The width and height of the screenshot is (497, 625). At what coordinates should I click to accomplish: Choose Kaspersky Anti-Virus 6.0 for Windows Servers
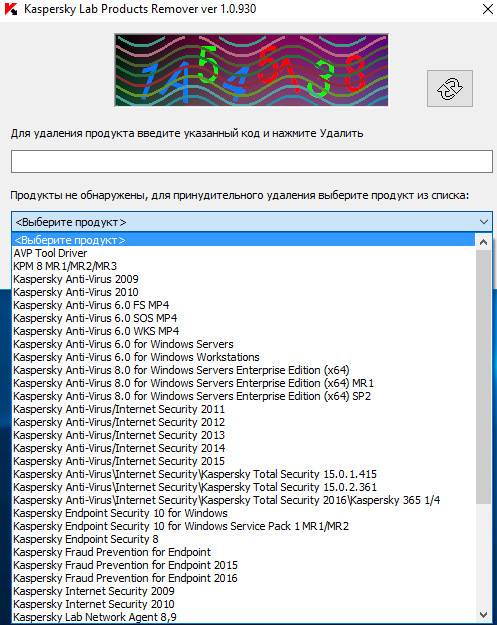point(244,344)
